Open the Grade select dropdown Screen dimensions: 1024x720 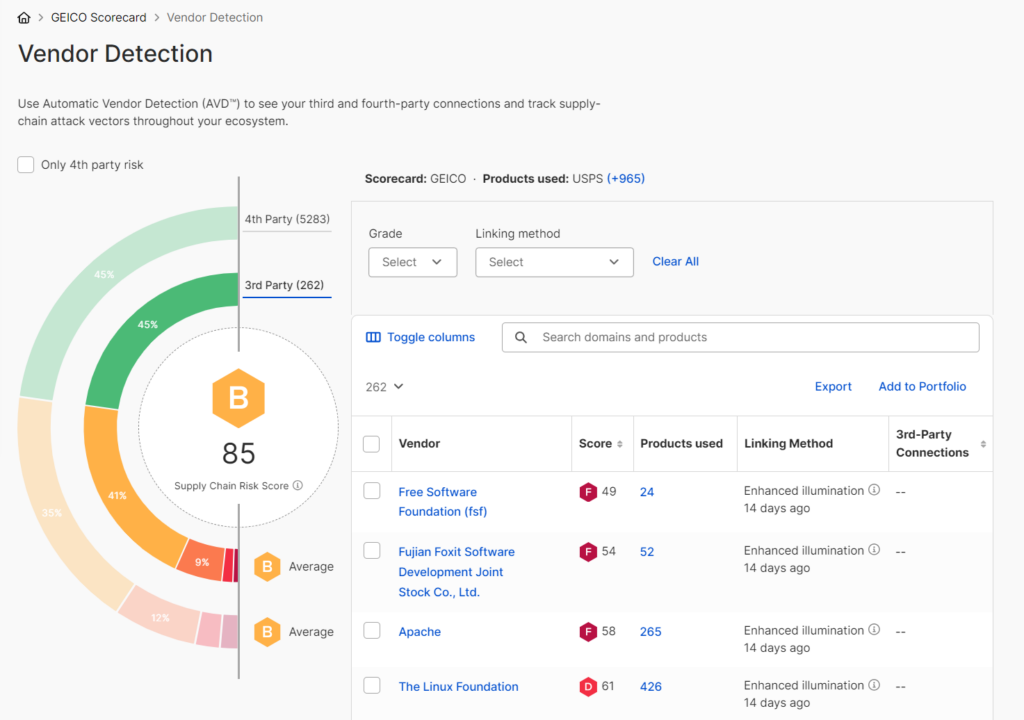tap(413, 262)
